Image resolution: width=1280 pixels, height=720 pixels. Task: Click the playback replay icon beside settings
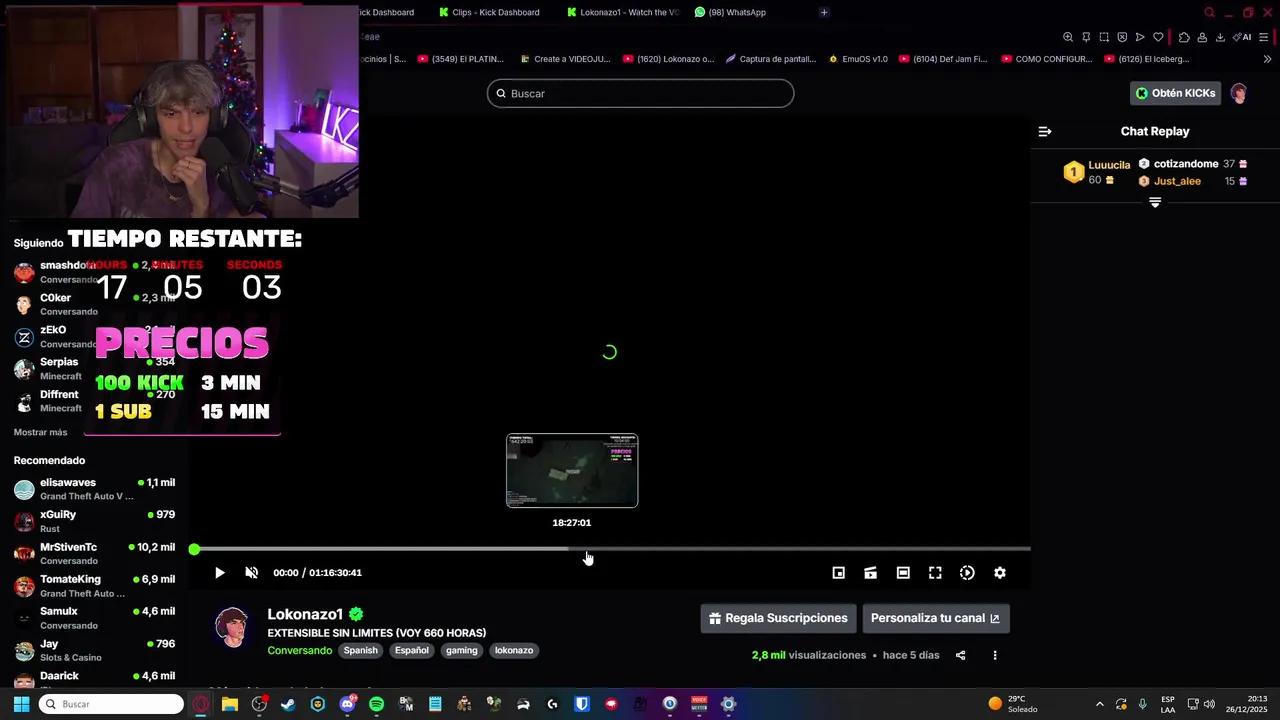(x=967, y=573)
